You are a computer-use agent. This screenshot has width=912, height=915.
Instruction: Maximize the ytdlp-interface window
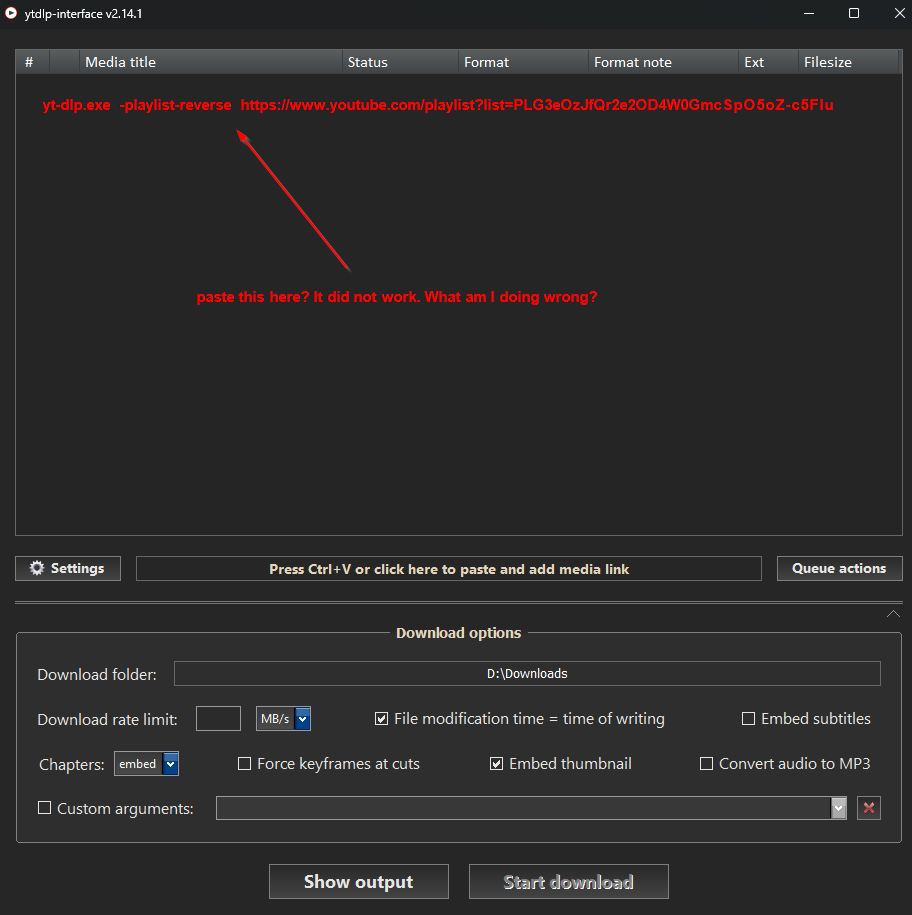854,13
